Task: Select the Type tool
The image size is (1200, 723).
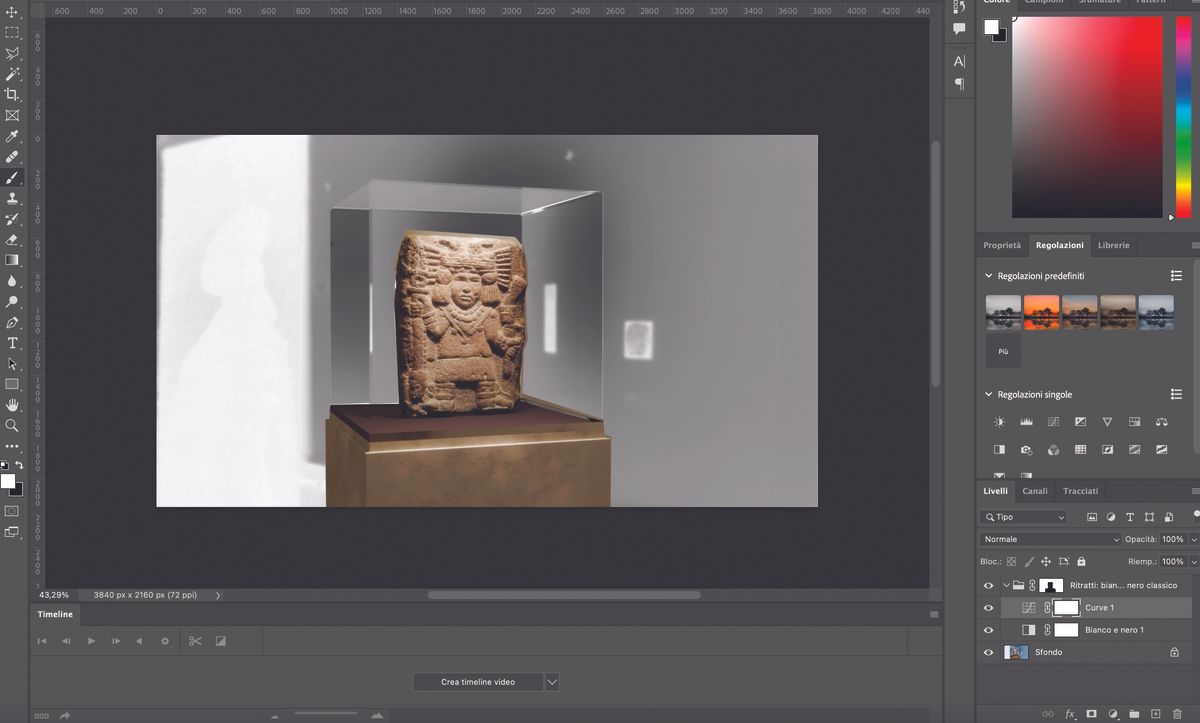Action: 13,343
